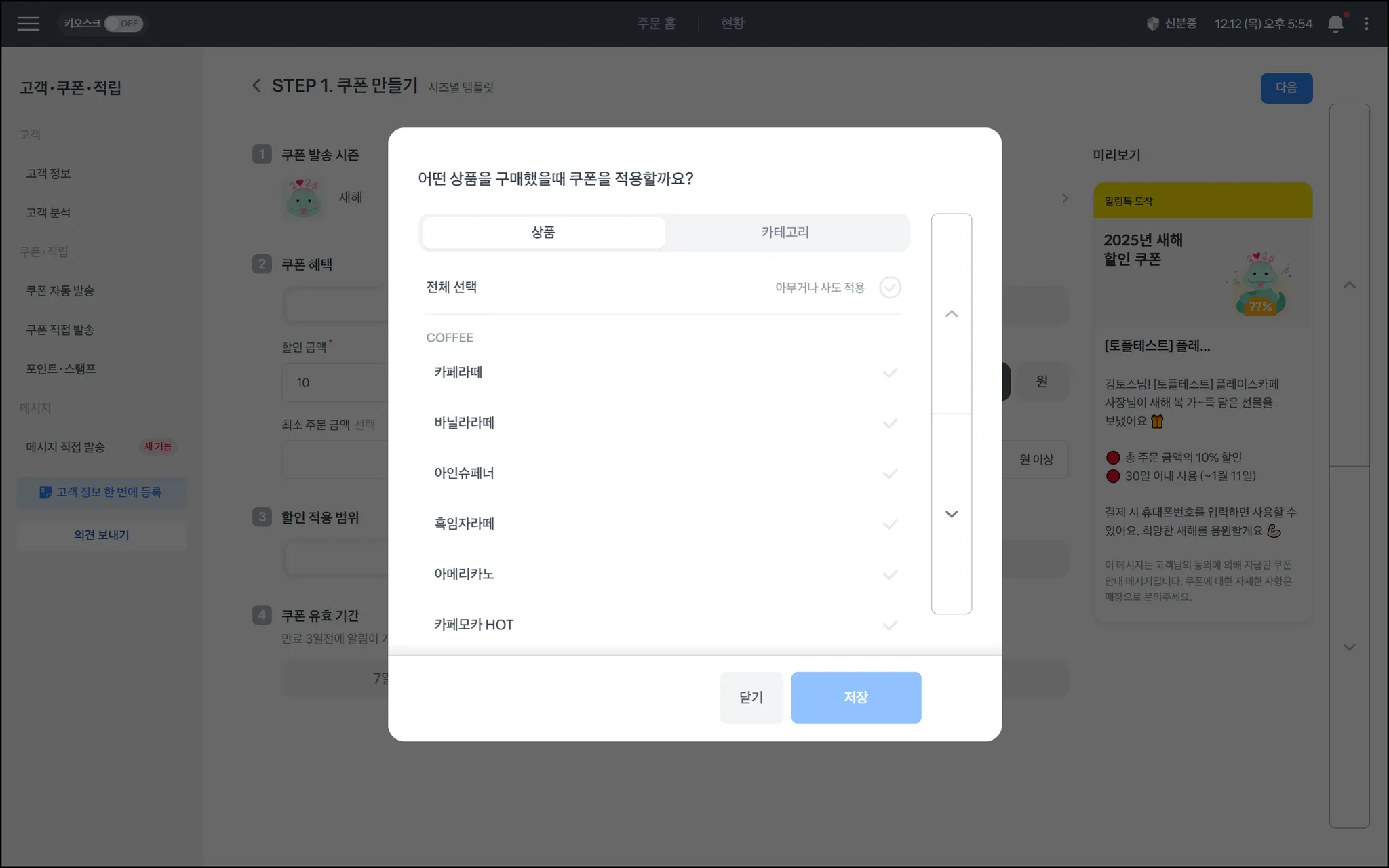Expand coupon season row right chevron
1389x868 pixels.
coord(1065,198)
